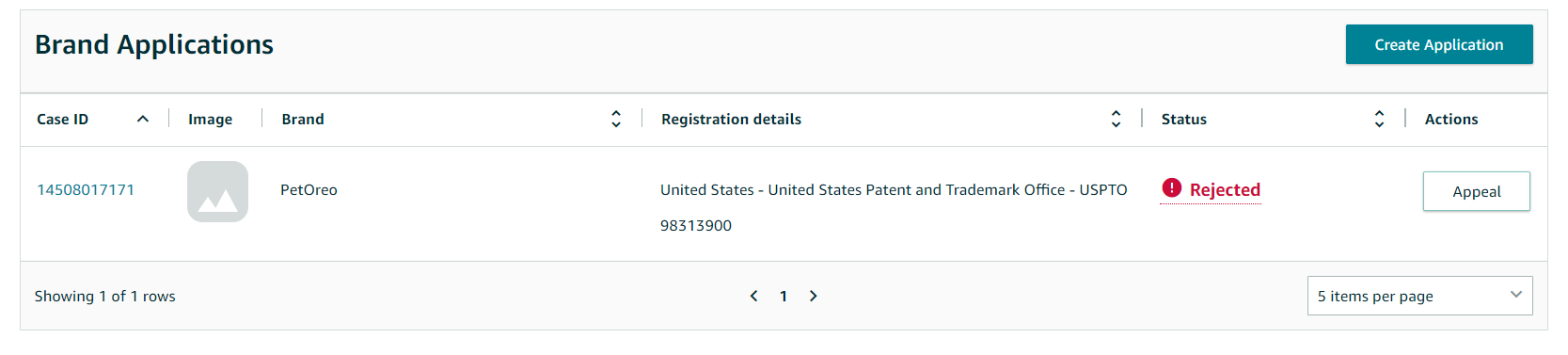This screenshot has width=1568, height=355.
Task: Click the red Rejected warning icon
Action: [1171, 188]
